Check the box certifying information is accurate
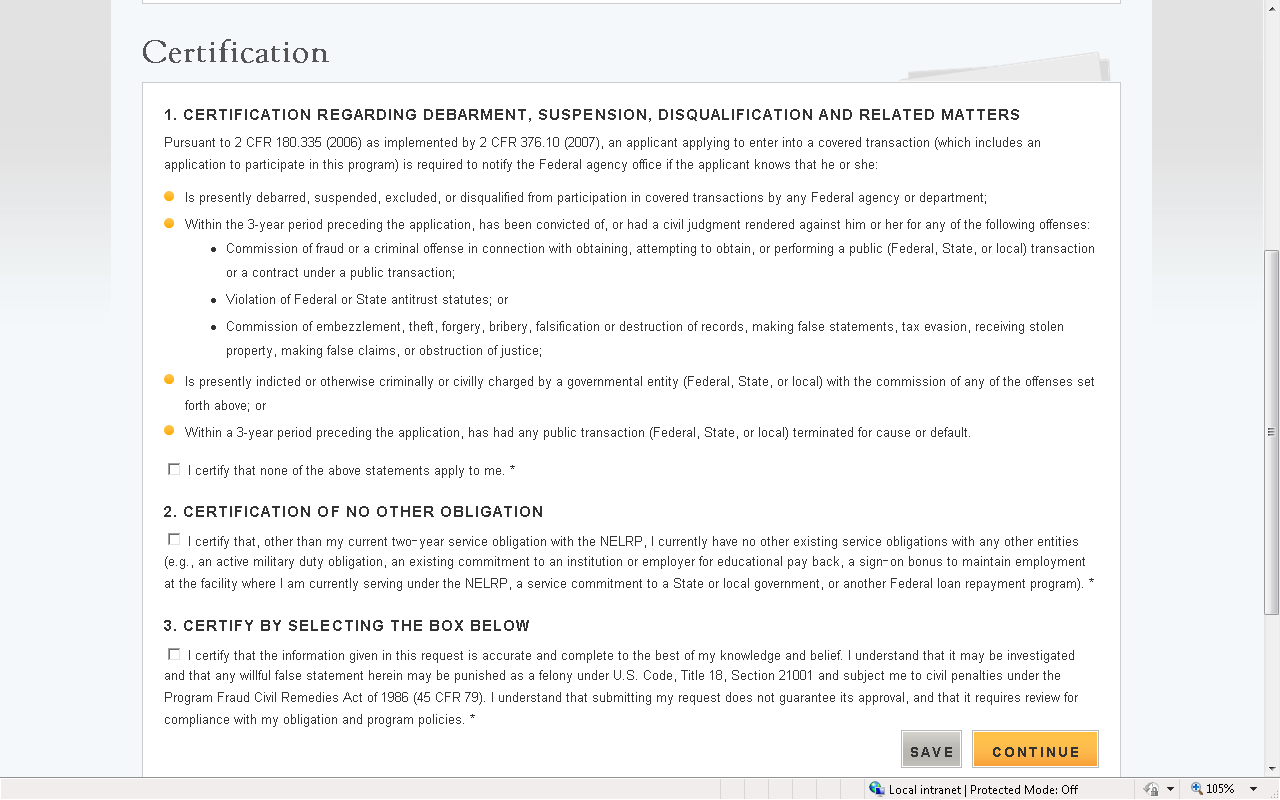This screenshot has height=800, width=1280. [x=174, y=654]
